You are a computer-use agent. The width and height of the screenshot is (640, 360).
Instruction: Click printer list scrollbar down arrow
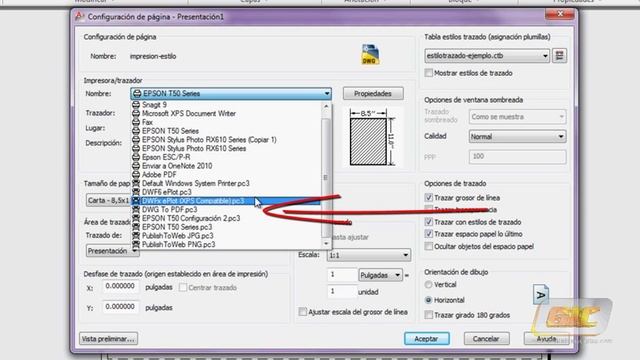point(326,244)
